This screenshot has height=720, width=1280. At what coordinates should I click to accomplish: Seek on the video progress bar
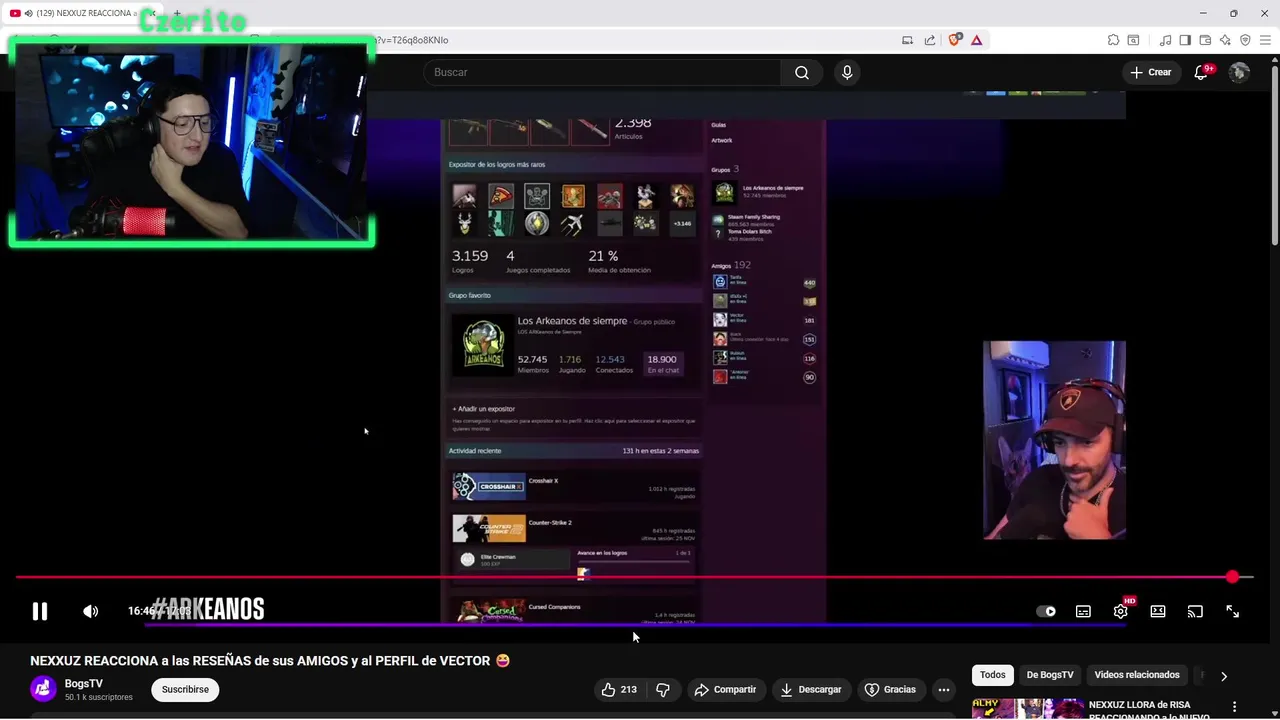point(634,577)
